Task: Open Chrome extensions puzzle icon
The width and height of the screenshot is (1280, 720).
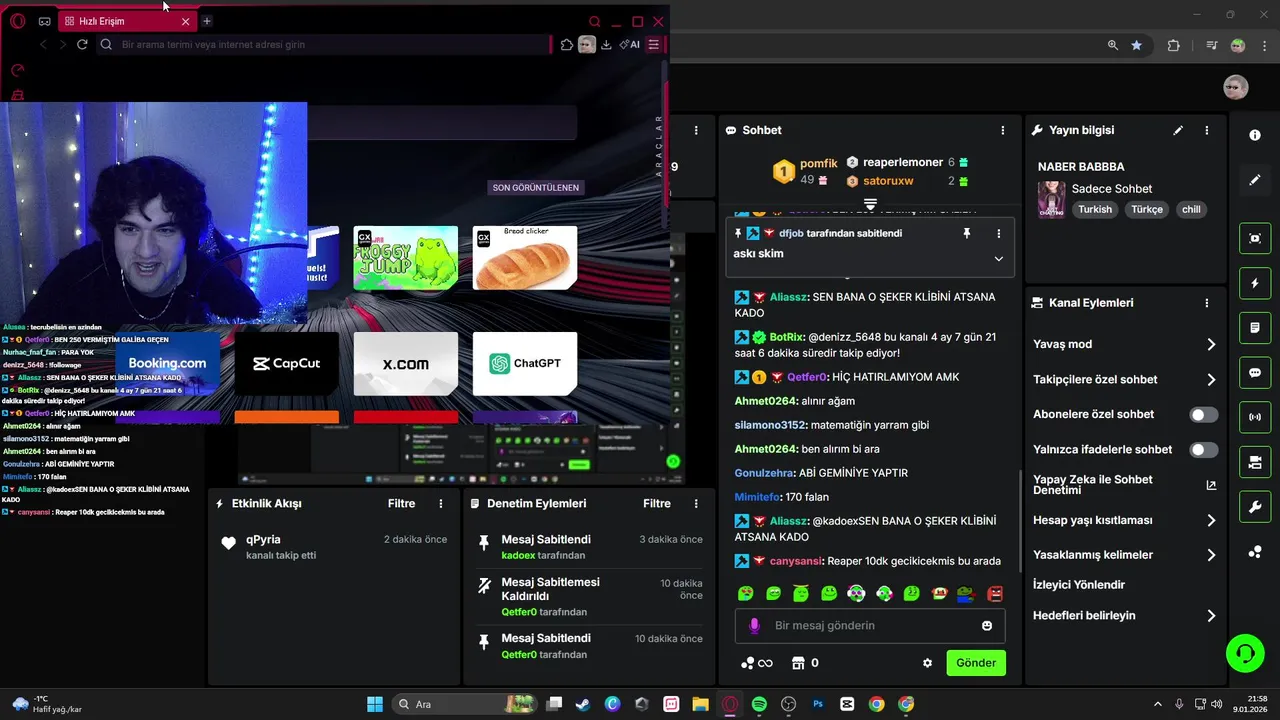Action: point(1174,45)
